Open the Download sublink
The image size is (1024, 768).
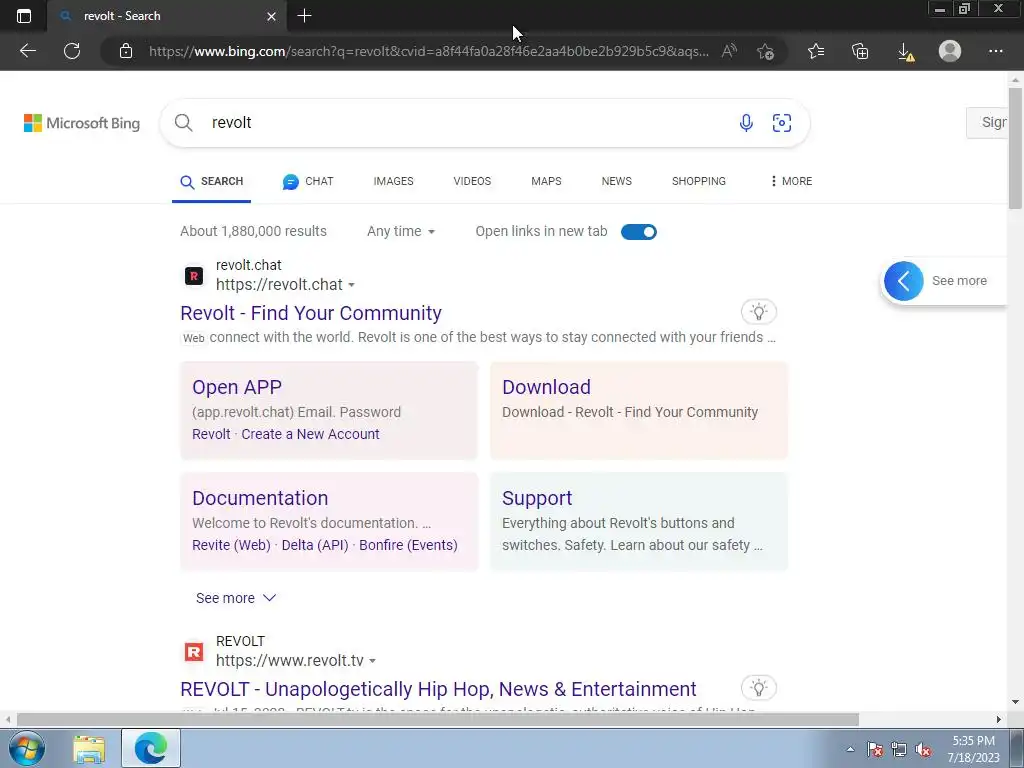(x=546, y=387)
